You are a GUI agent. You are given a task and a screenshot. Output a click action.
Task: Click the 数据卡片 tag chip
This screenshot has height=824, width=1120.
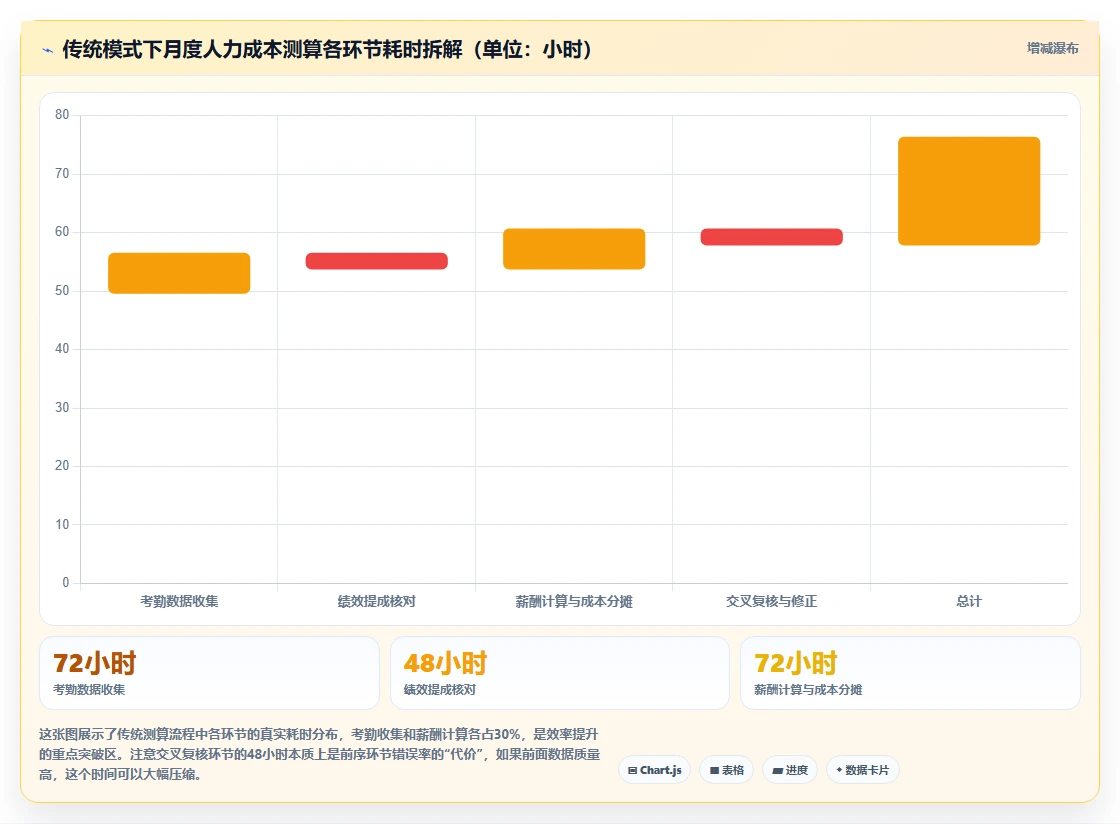click(863, 770)
